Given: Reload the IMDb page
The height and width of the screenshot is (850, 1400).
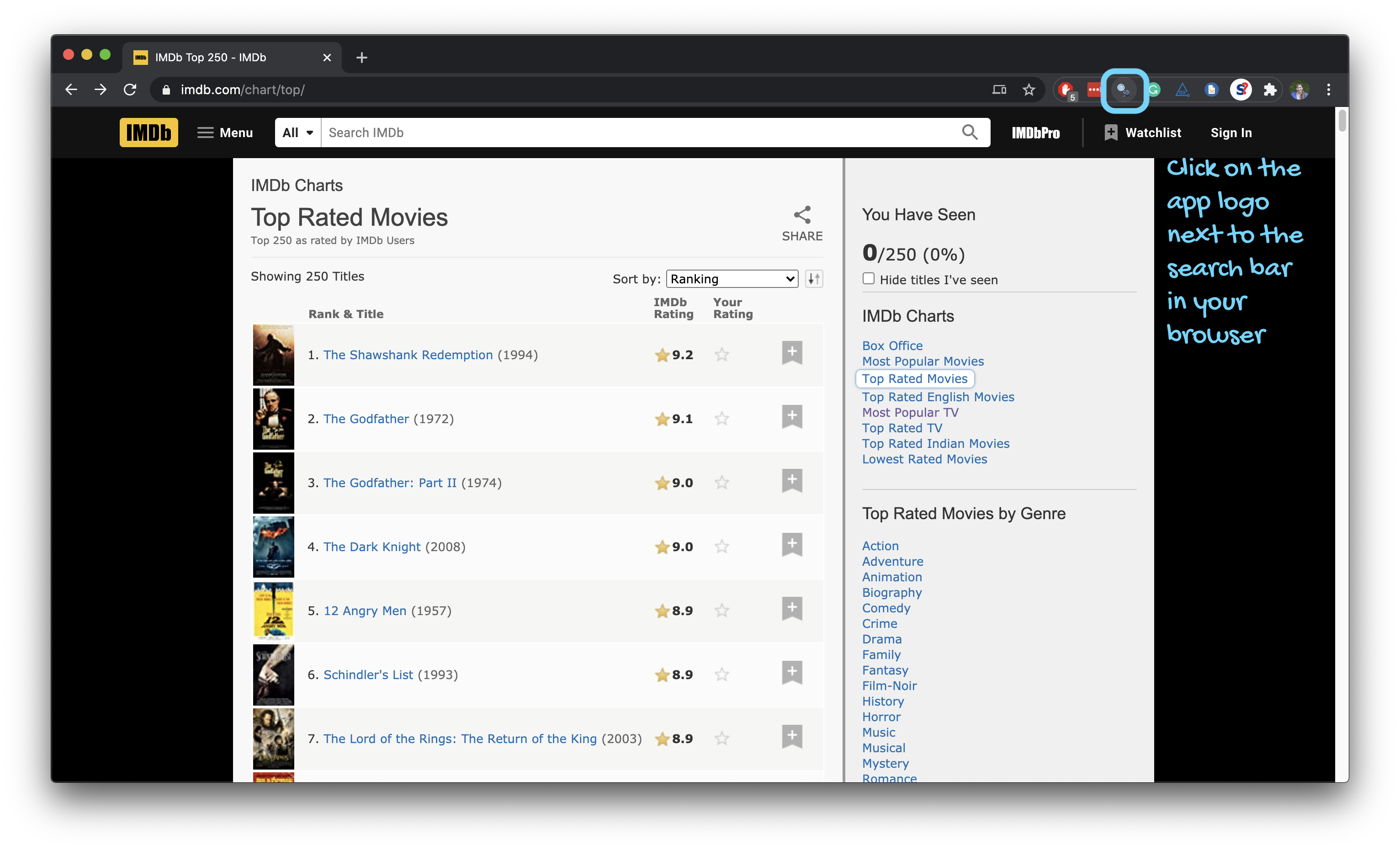Looking at the screenshot, I should point(130,90).
